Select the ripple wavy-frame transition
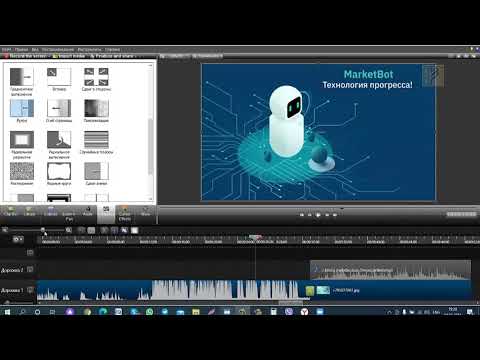 pyautogui.click(x=59, y=171)
